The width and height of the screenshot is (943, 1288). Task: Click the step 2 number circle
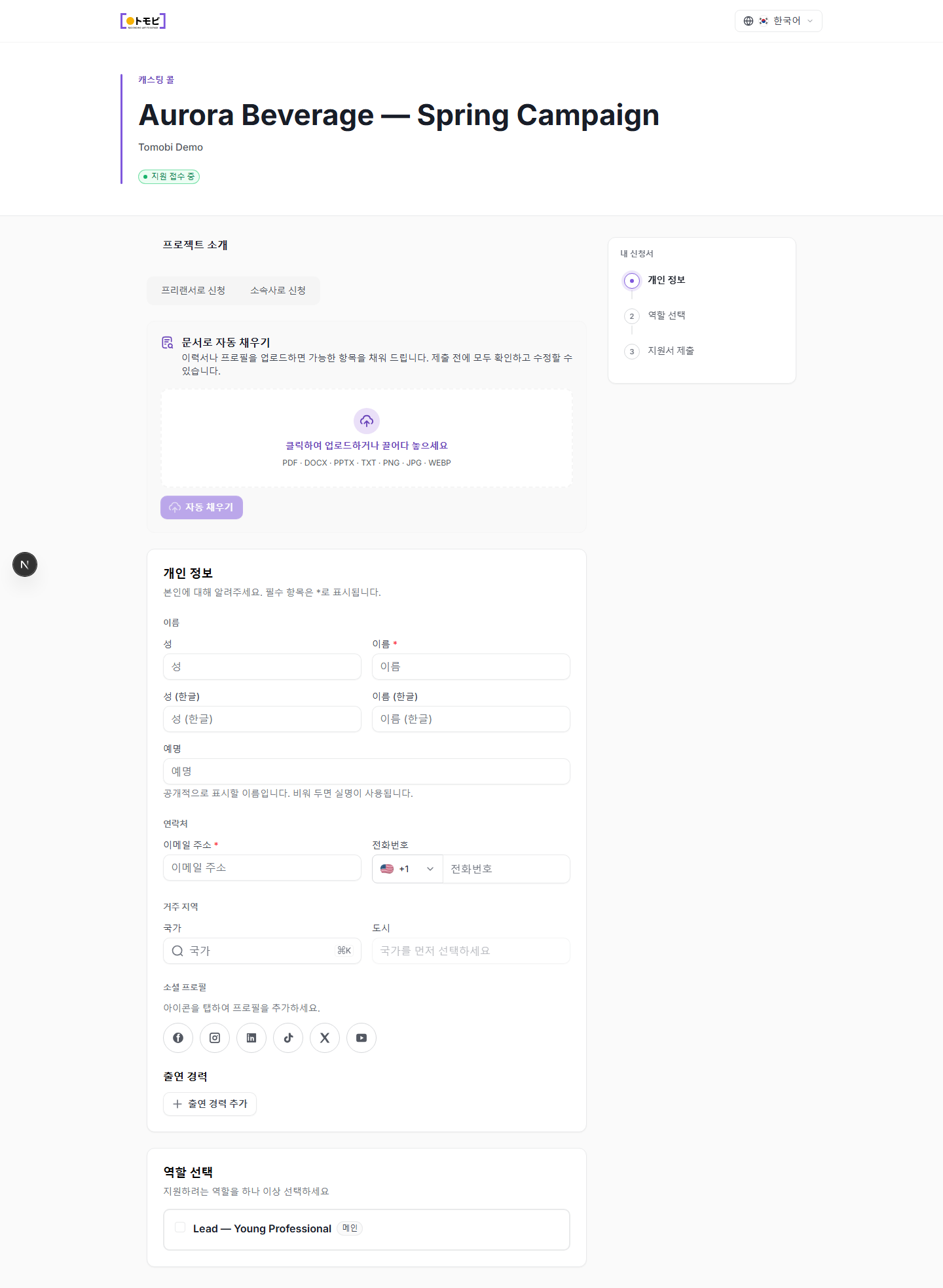tap(632, 316)
